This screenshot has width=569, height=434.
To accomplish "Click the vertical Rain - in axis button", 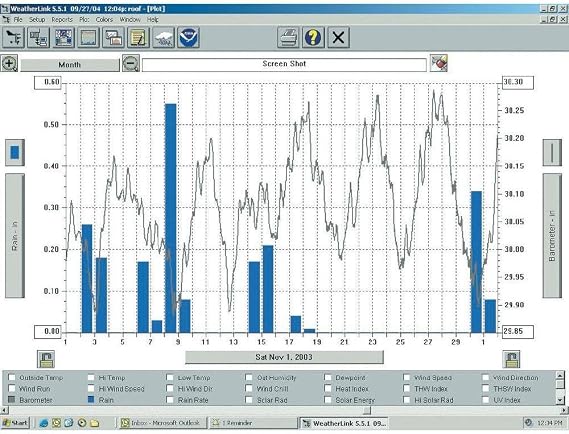I will click(x=15, y=236).
